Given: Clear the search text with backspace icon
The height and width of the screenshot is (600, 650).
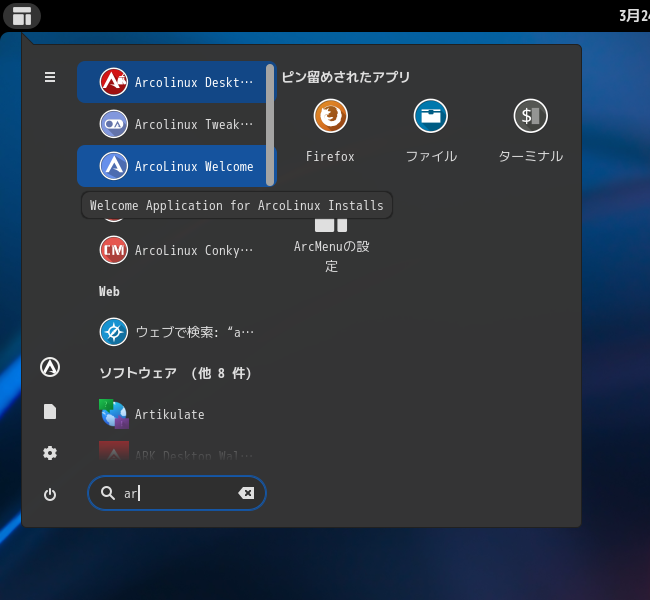Looking at the screenshot, I should (246, 493).
